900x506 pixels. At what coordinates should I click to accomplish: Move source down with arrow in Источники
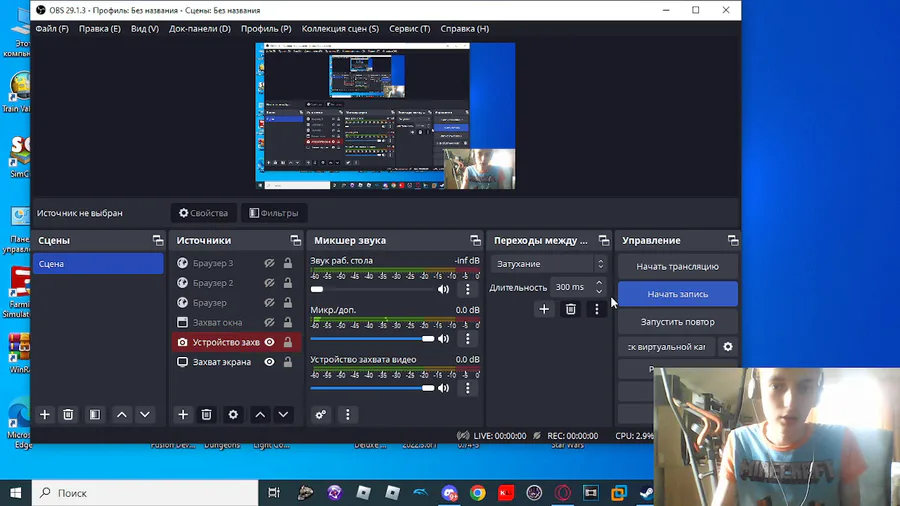tap(284, 414)
